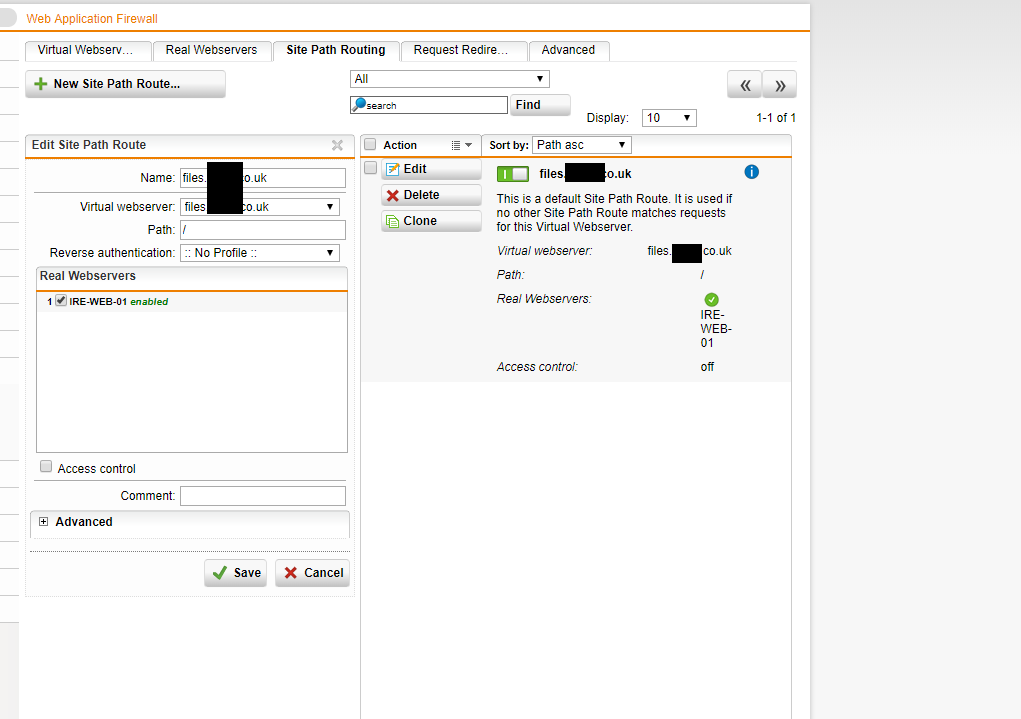Image resolution: width=1021 pixels, height=719 pixels.
Task: Click the green status icon for IRE-WEB-01
Action: (x=711, y=300)
